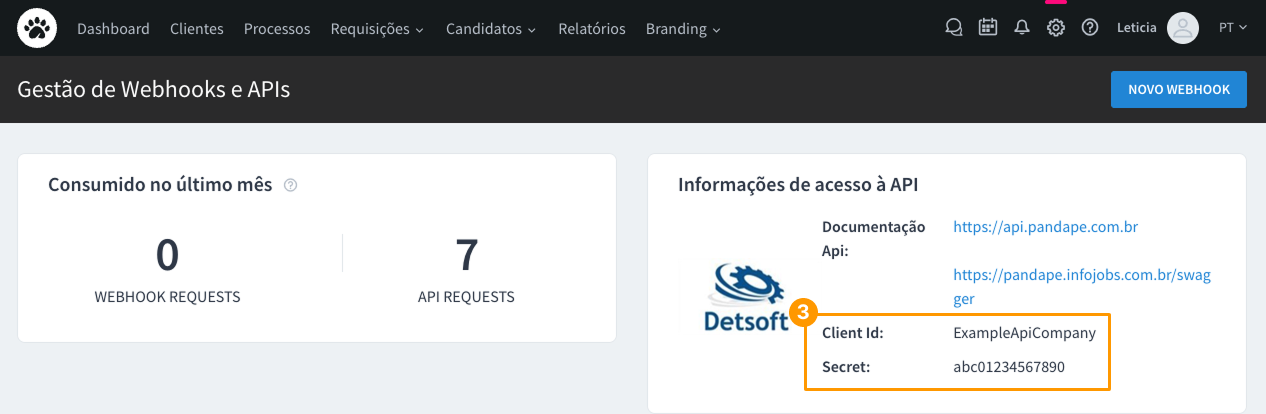
Task: Navigate to Processos
Action: pyautogui.click(x=277, y=29)
